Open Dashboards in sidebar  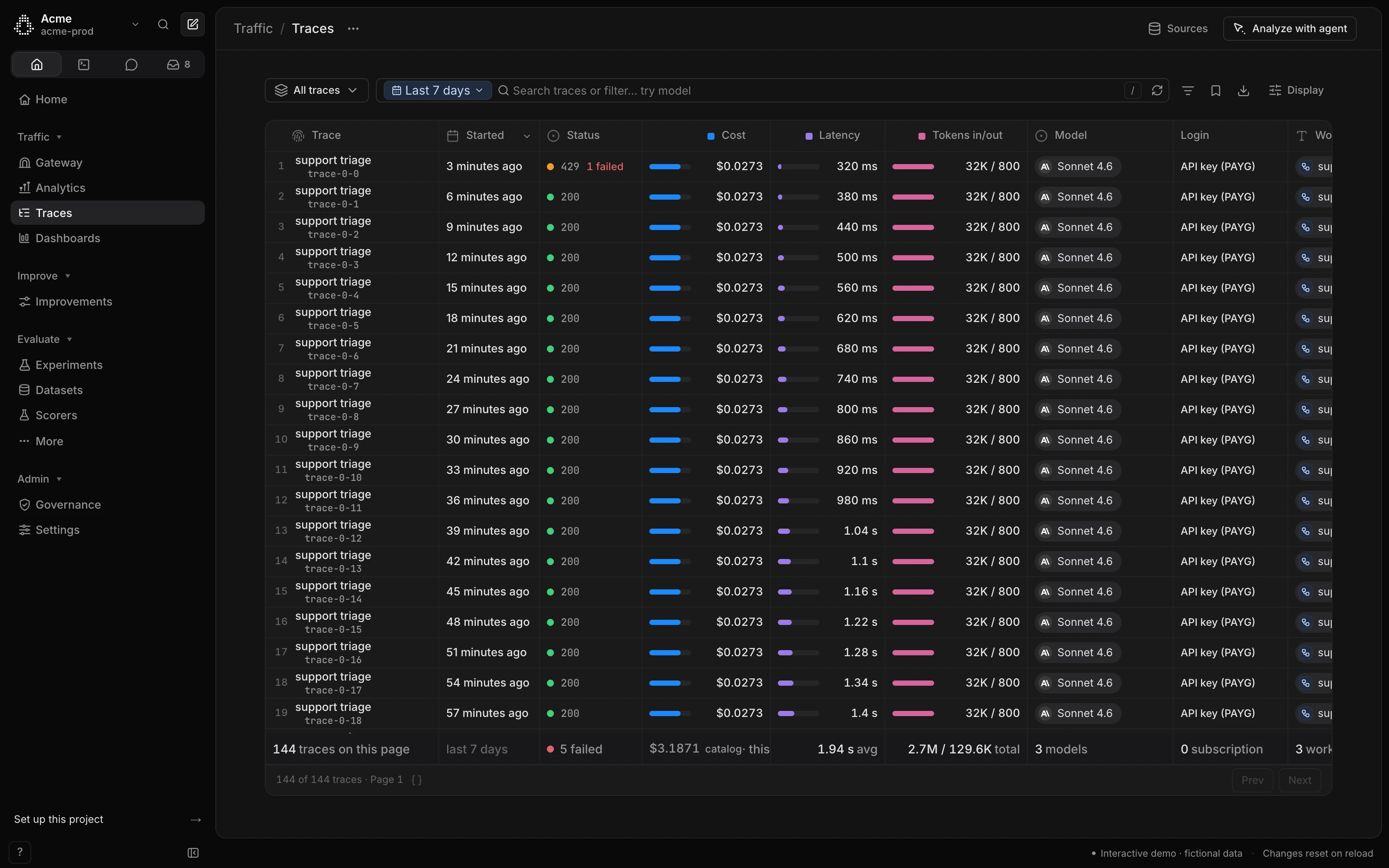pos(107,238)
